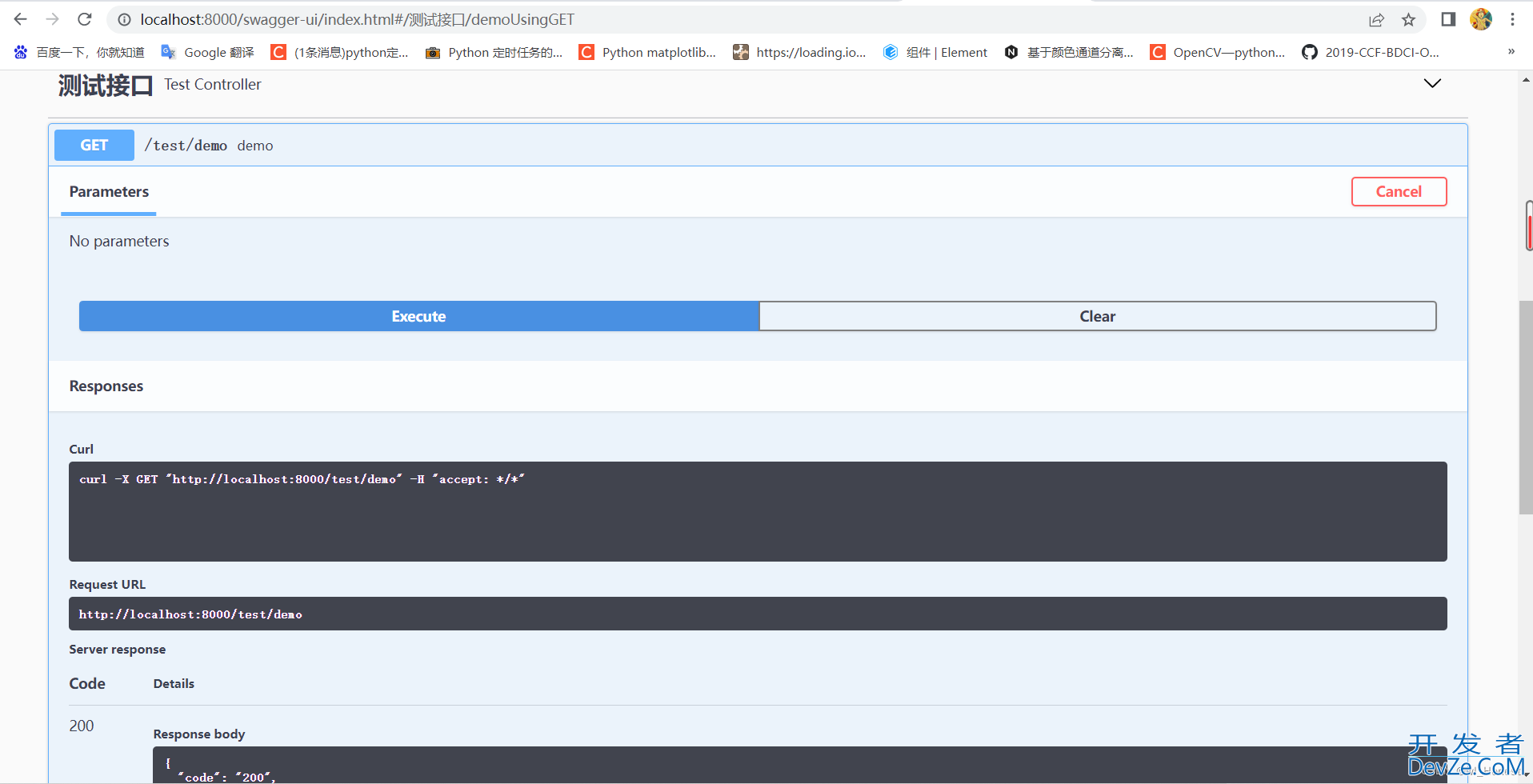Reload the Swagger UI page
Image resolution: width=1533 pixels, height=784 pixels.
(x=85, y=19)
